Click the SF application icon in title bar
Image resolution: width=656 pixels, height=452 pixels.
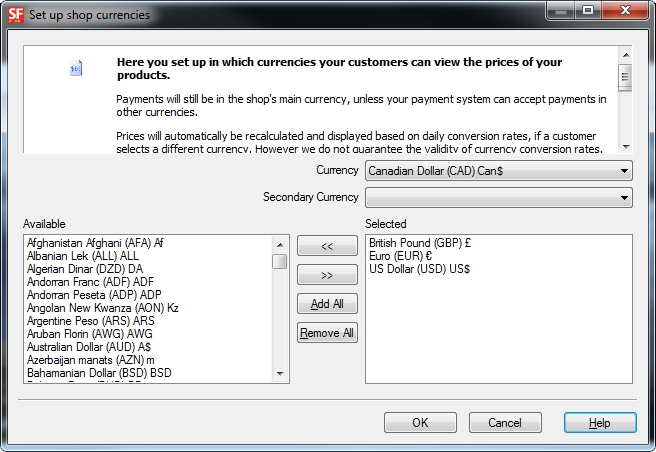tap(15, 14)
